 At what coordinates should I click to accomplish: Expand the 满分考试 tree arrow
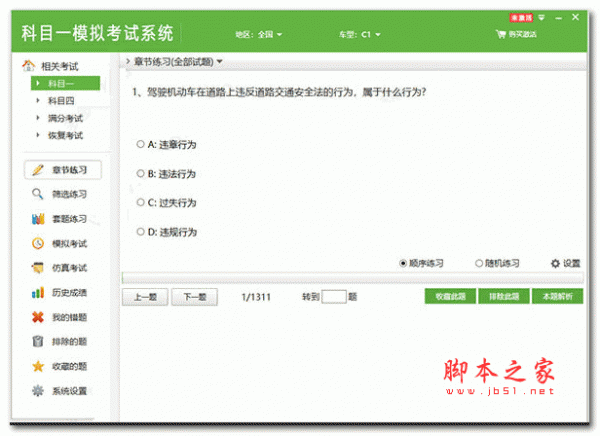tap(38, 118)
